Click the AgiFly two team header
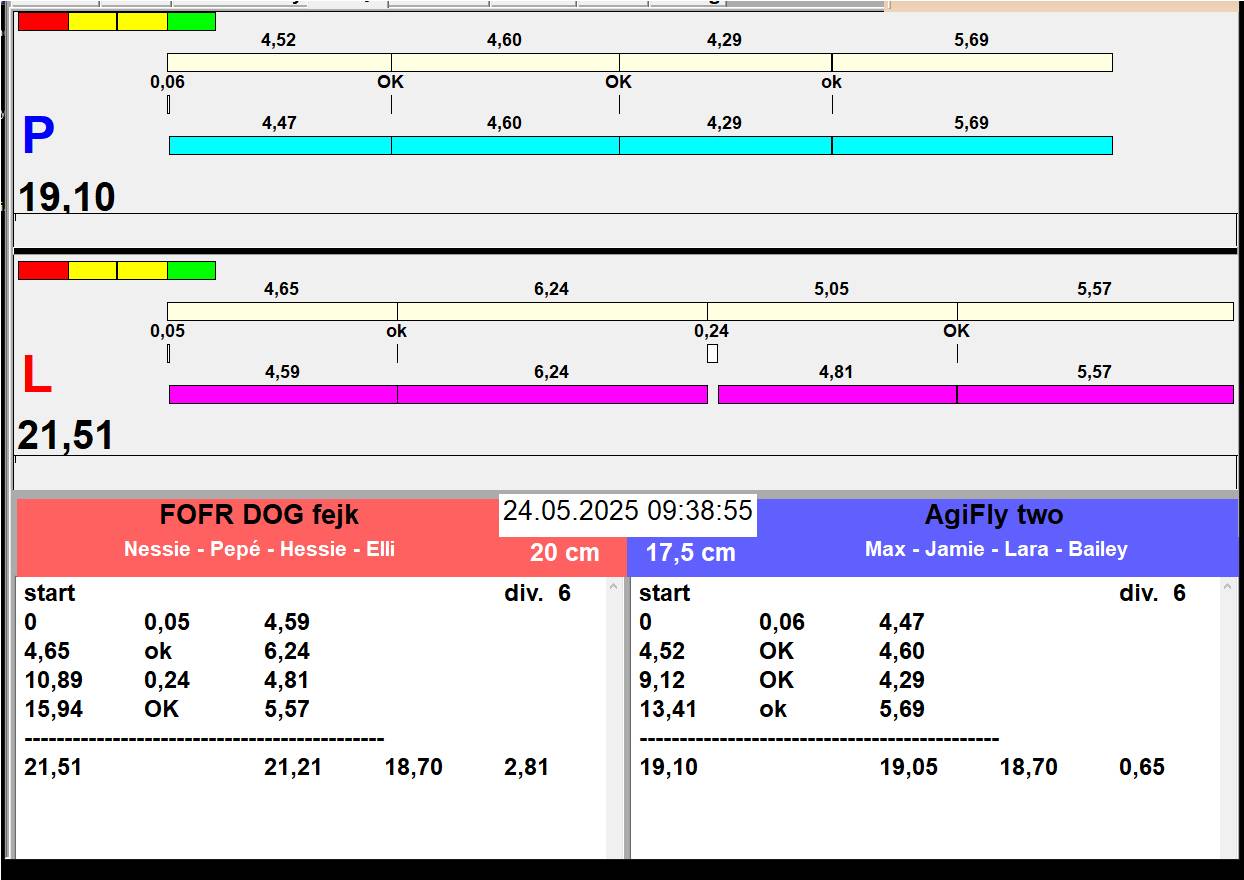Image resolution: width=1244 pixels, height=880 pixels. tap(993, 516)
